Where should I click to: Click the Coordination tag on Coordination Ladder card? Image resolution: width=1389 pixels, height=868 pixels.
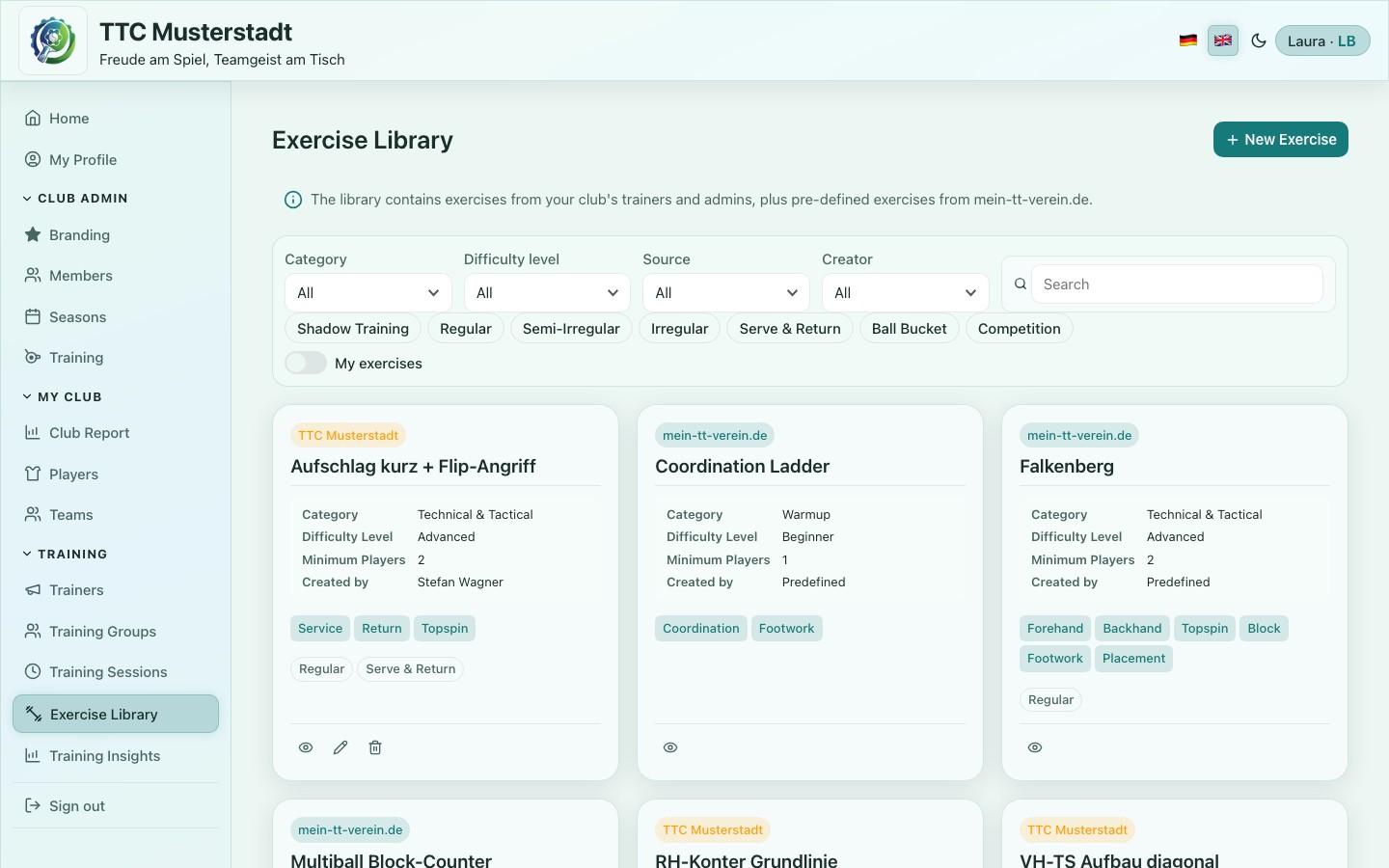tap(701, 628)
